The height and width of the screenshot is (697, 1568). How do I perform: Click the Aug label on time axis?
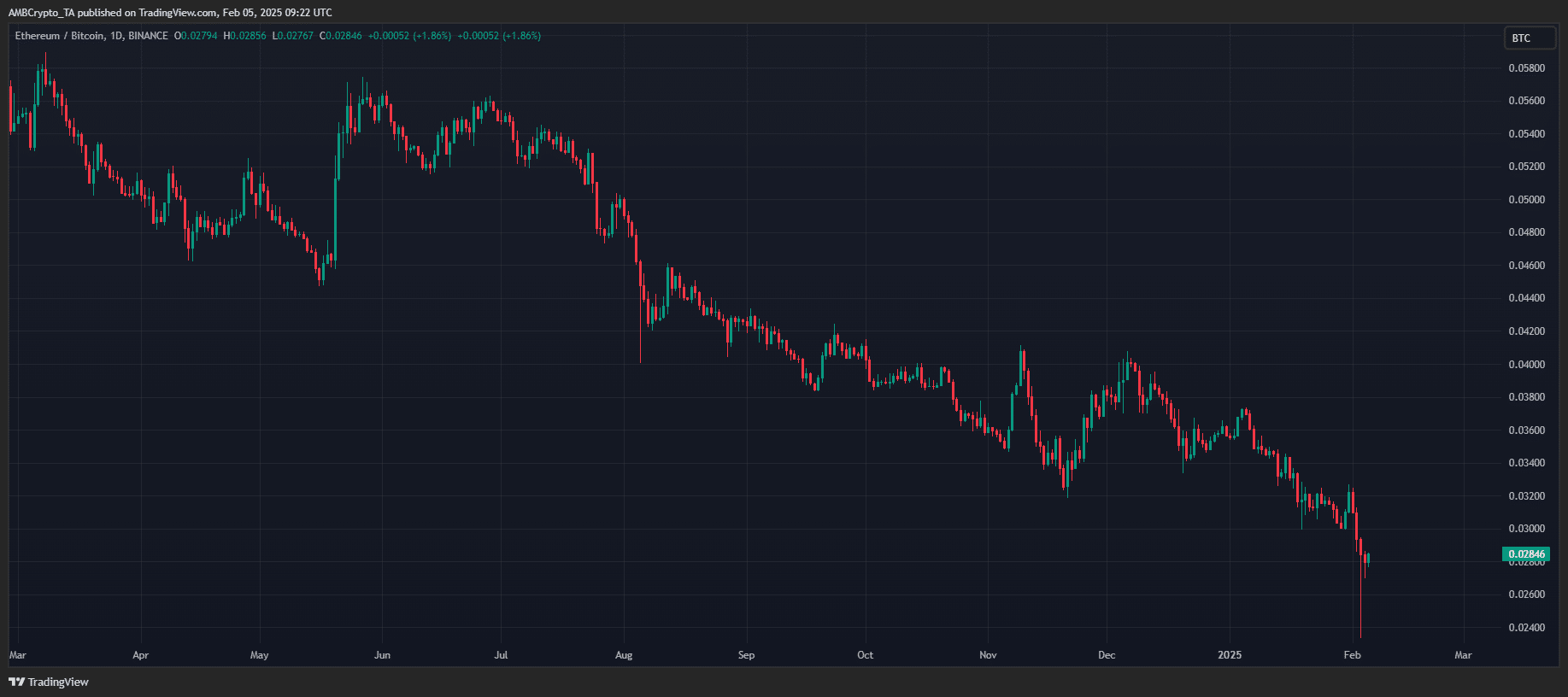[624, 655]
